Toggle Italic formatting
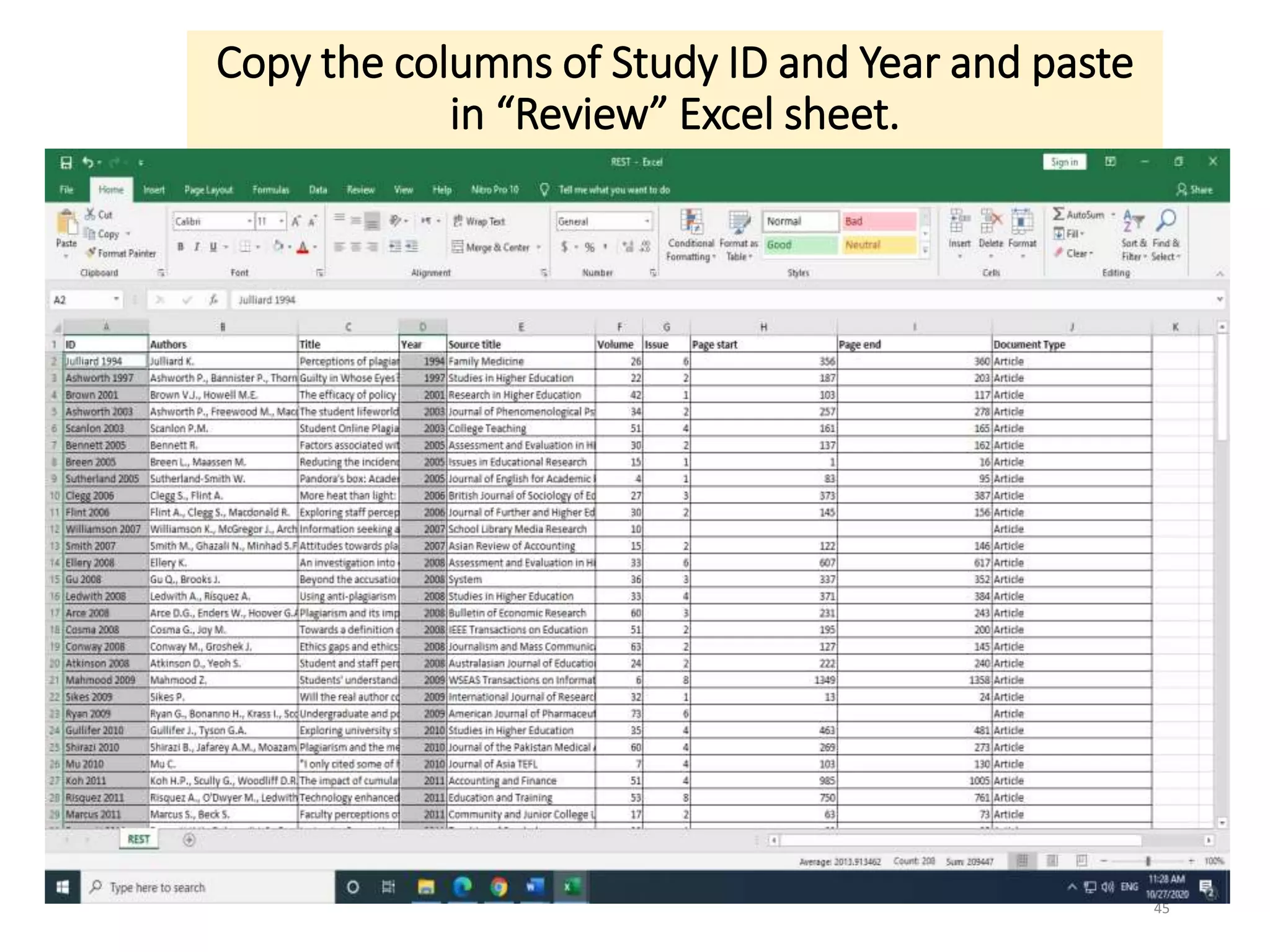Image resolution: width=1270 pixels, height=952 pixels. [x=197, y=247]
